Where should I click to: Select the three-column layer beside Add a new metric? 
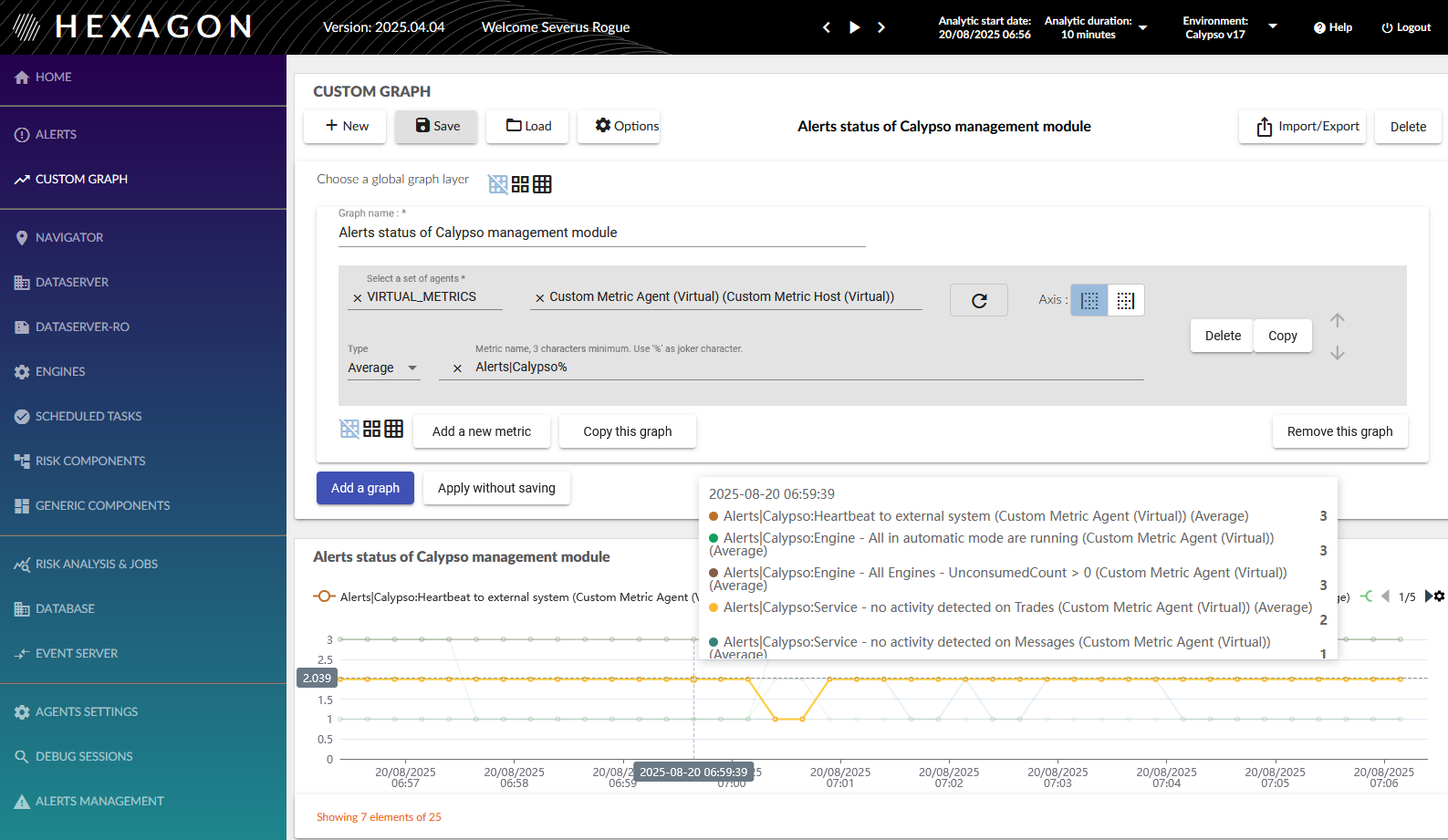[x=394, y=429]
